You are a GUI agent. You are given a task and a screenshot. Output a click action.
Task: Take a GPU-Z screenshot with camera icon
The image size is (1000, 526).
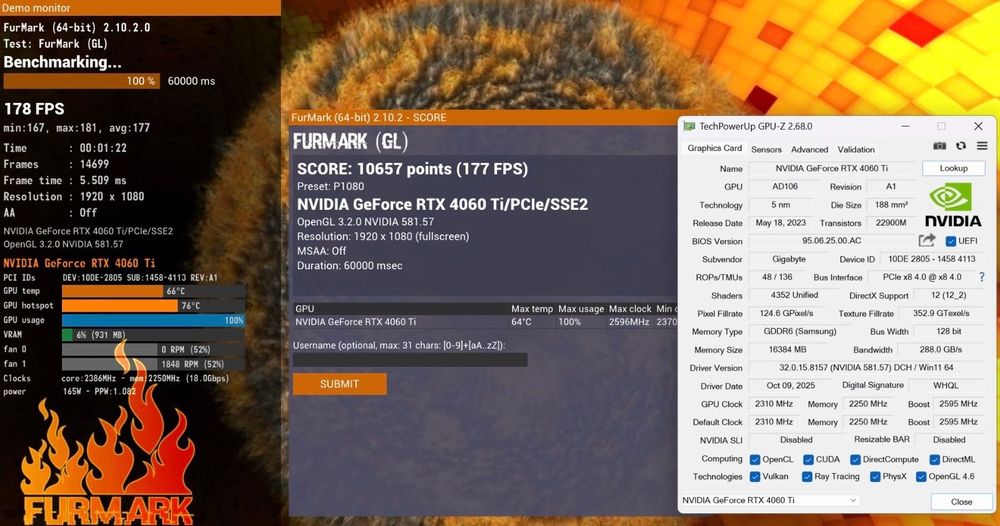point(939,146)
